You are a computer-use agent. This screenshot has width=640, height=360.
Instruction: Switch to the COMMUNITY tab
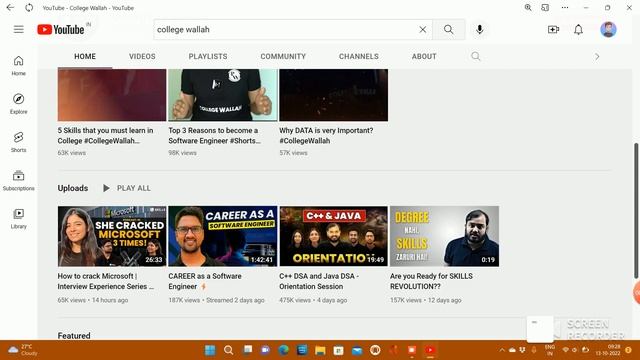(x=283, y=56)
